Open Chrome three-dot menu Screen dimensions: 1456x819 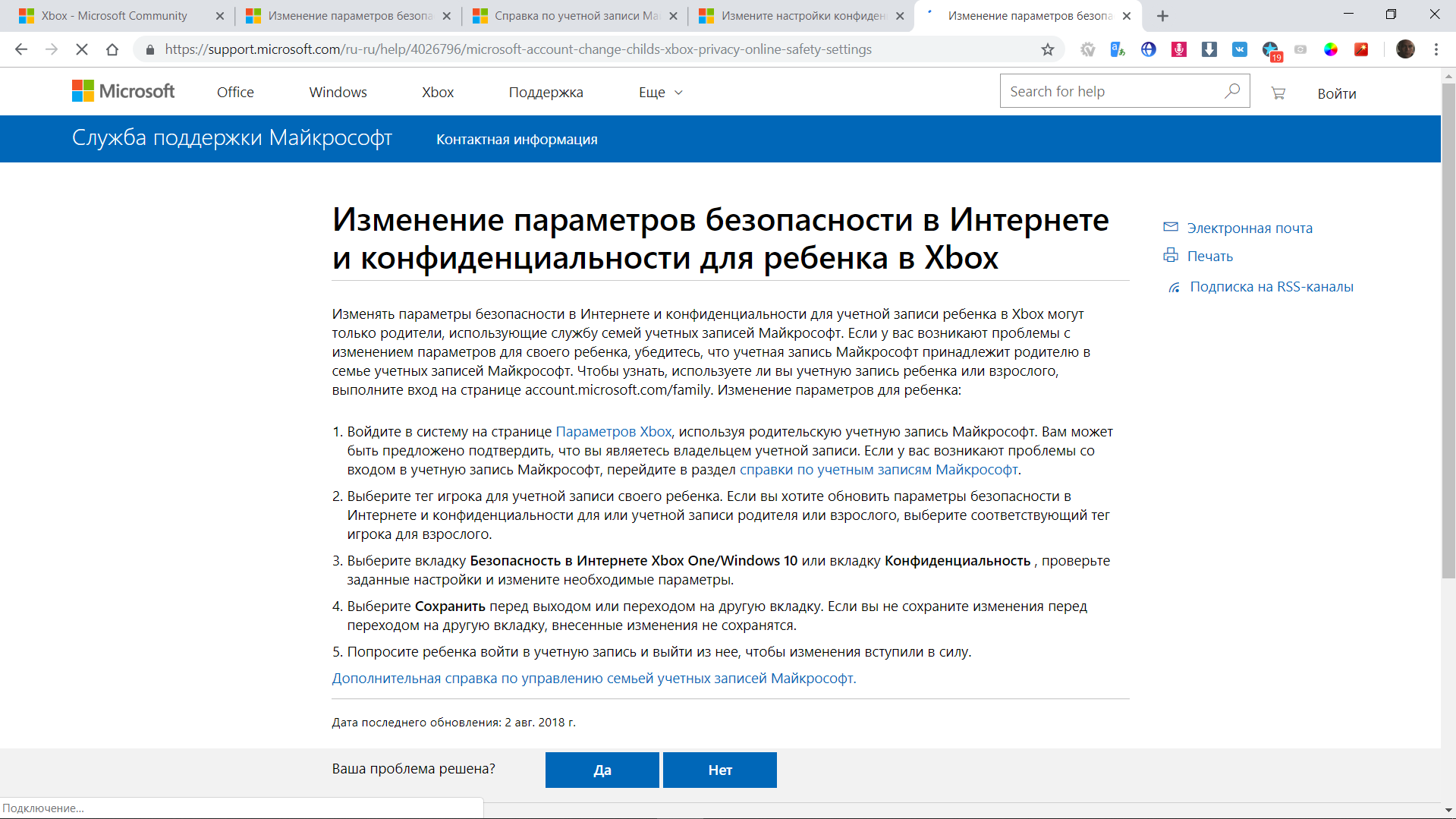point(1436,49)
